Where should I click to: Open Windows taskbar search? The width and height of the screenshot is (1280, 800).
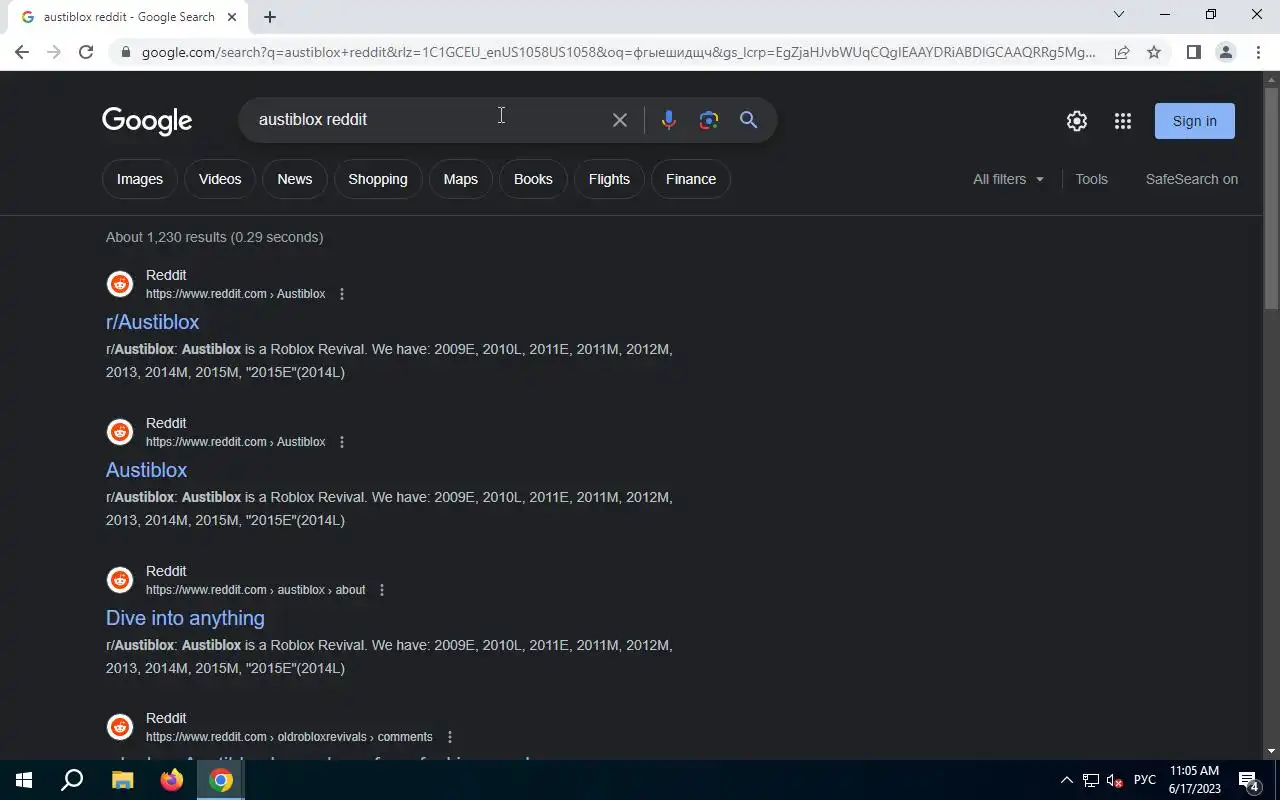click(72, 780)
